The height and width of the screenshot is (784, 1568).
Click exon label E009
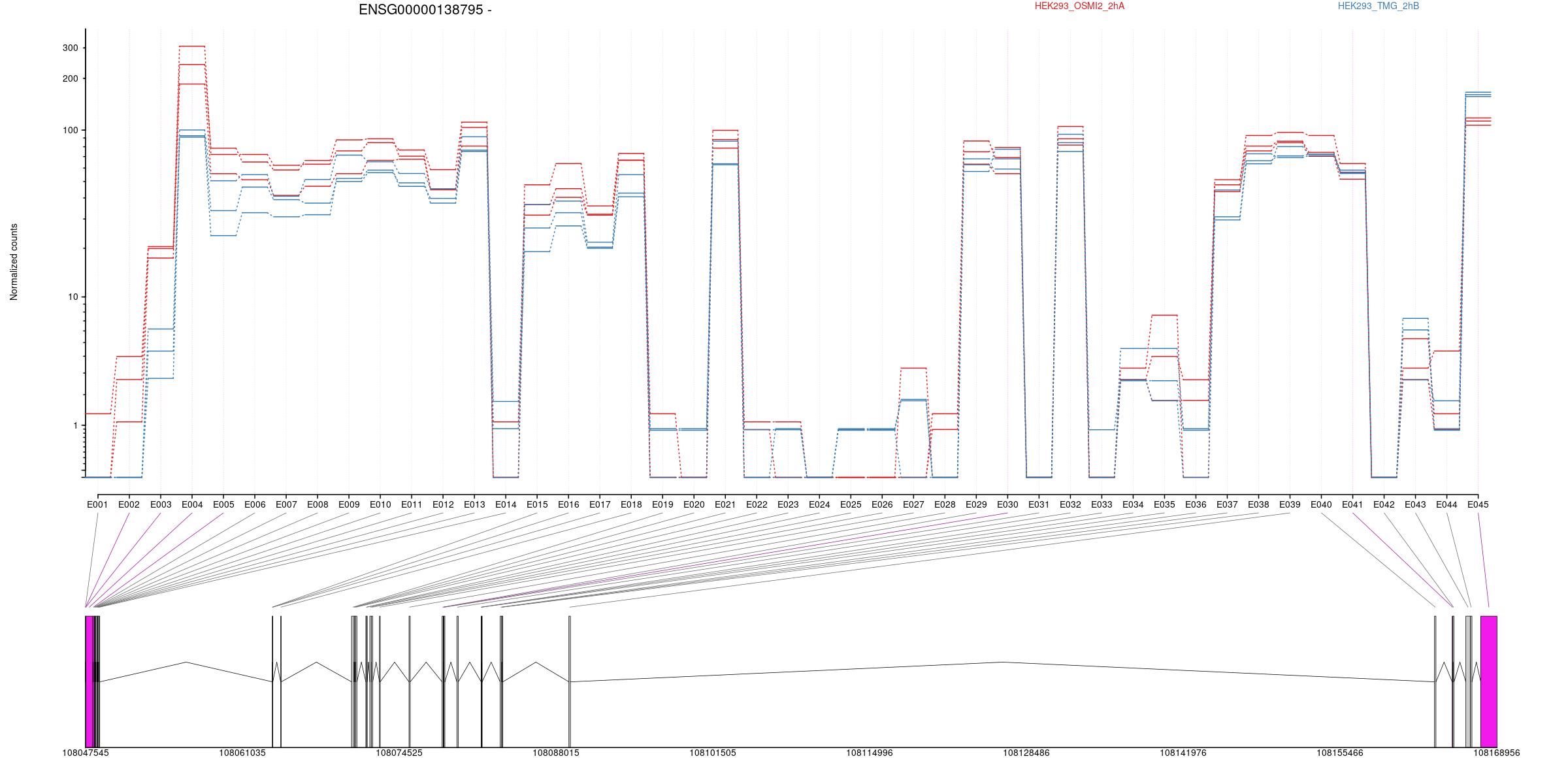(x=349, y=504)
